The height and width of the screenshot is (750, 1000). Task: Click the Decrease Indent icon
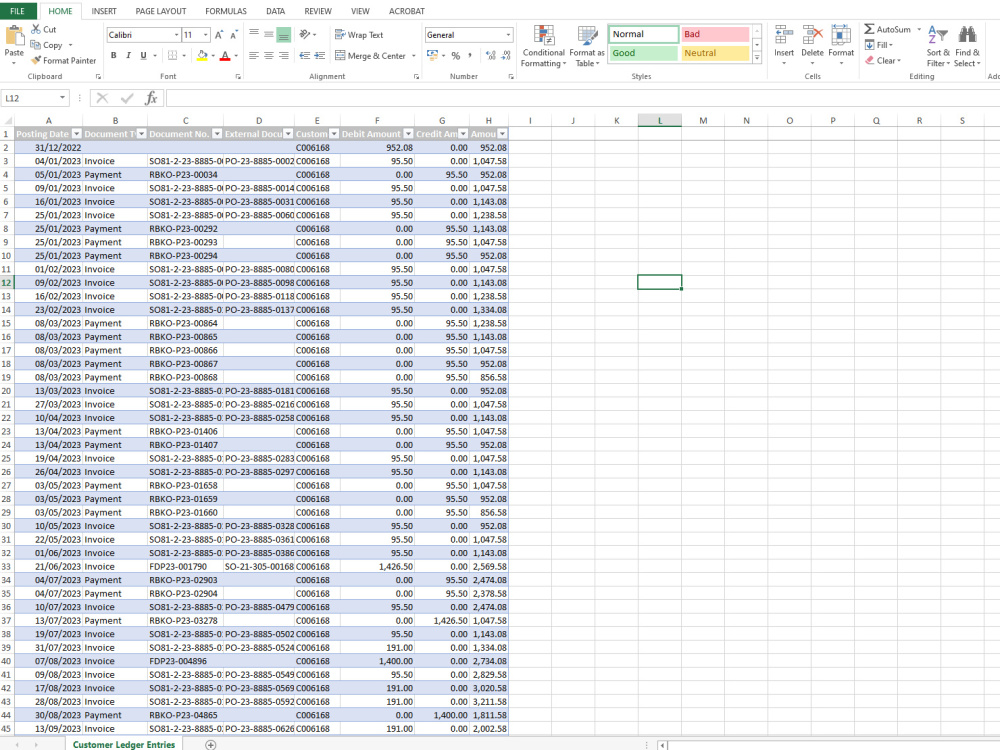click(x=305, y=55)
